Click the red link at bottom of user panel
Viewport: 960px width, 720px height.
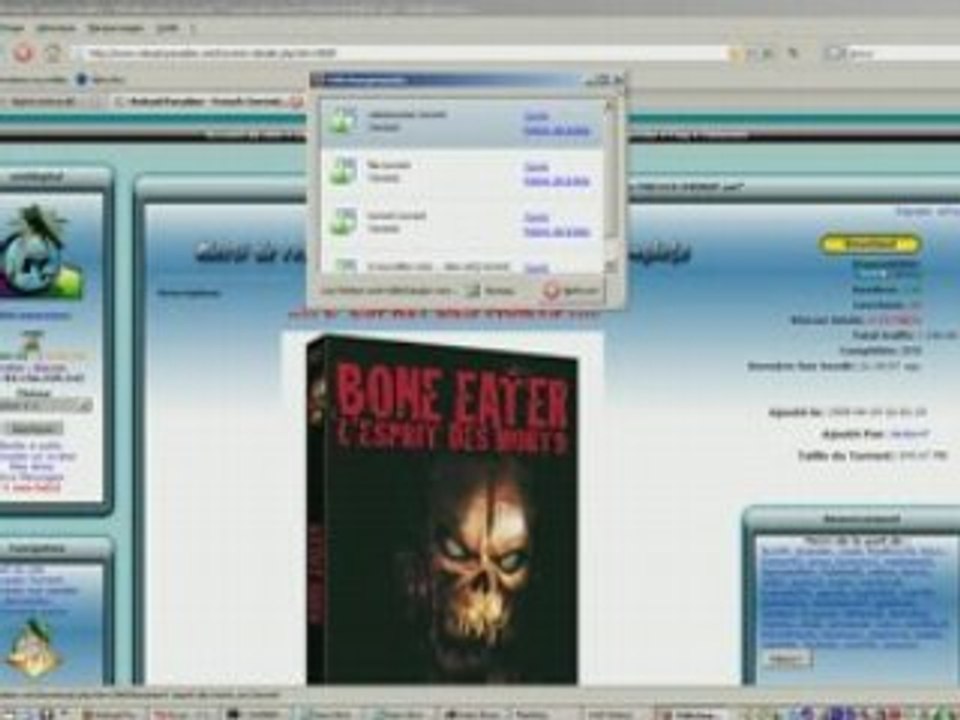[x=32, y=488]
